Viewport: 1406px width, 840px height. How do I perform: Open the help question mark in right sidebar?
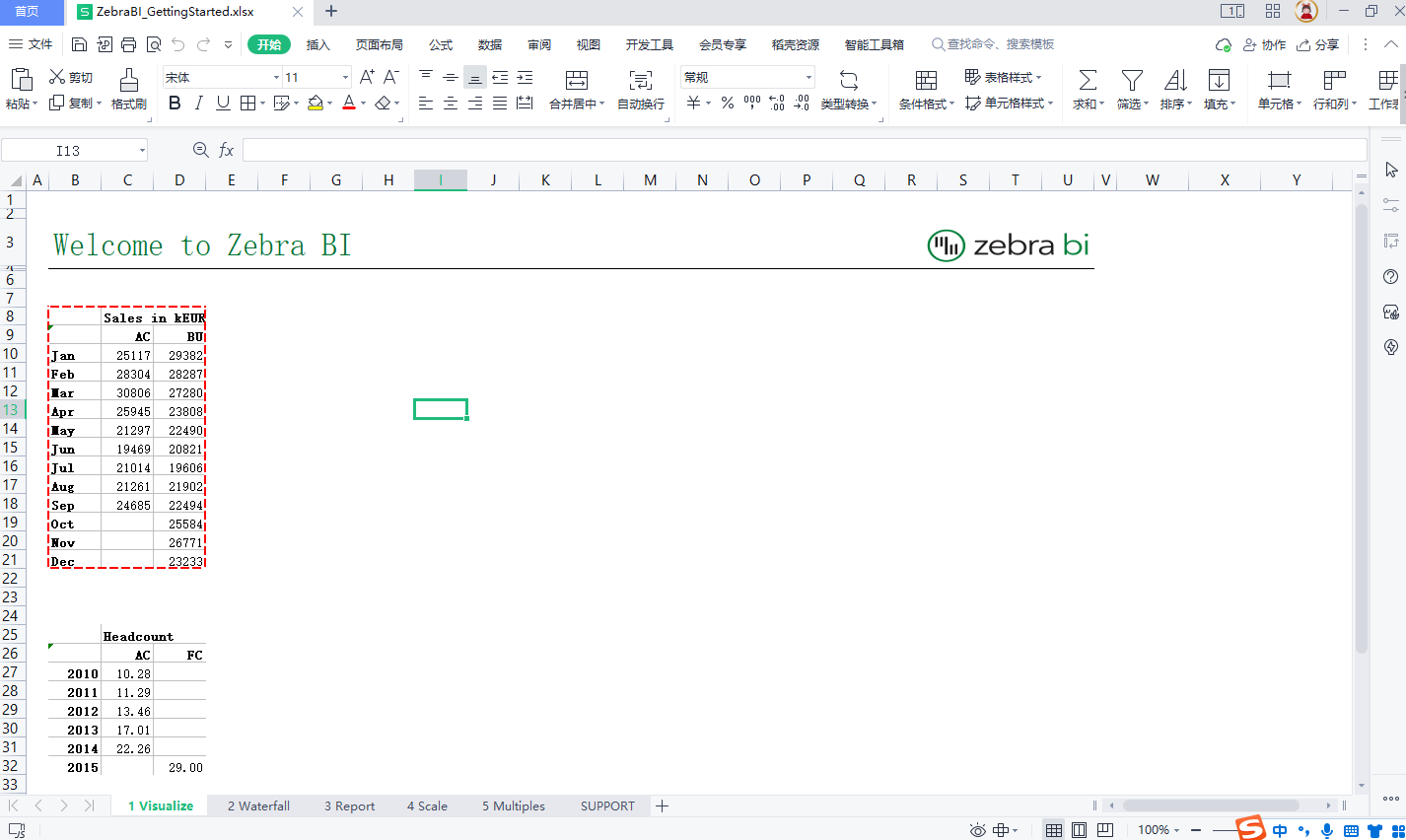coord(1391,276)
